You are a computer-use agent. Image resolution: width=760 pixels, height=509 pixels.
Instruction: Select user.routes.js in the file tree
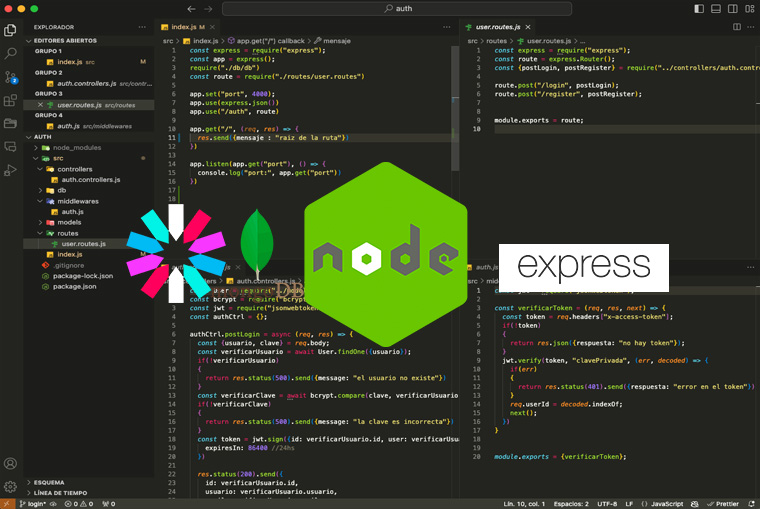83,244
